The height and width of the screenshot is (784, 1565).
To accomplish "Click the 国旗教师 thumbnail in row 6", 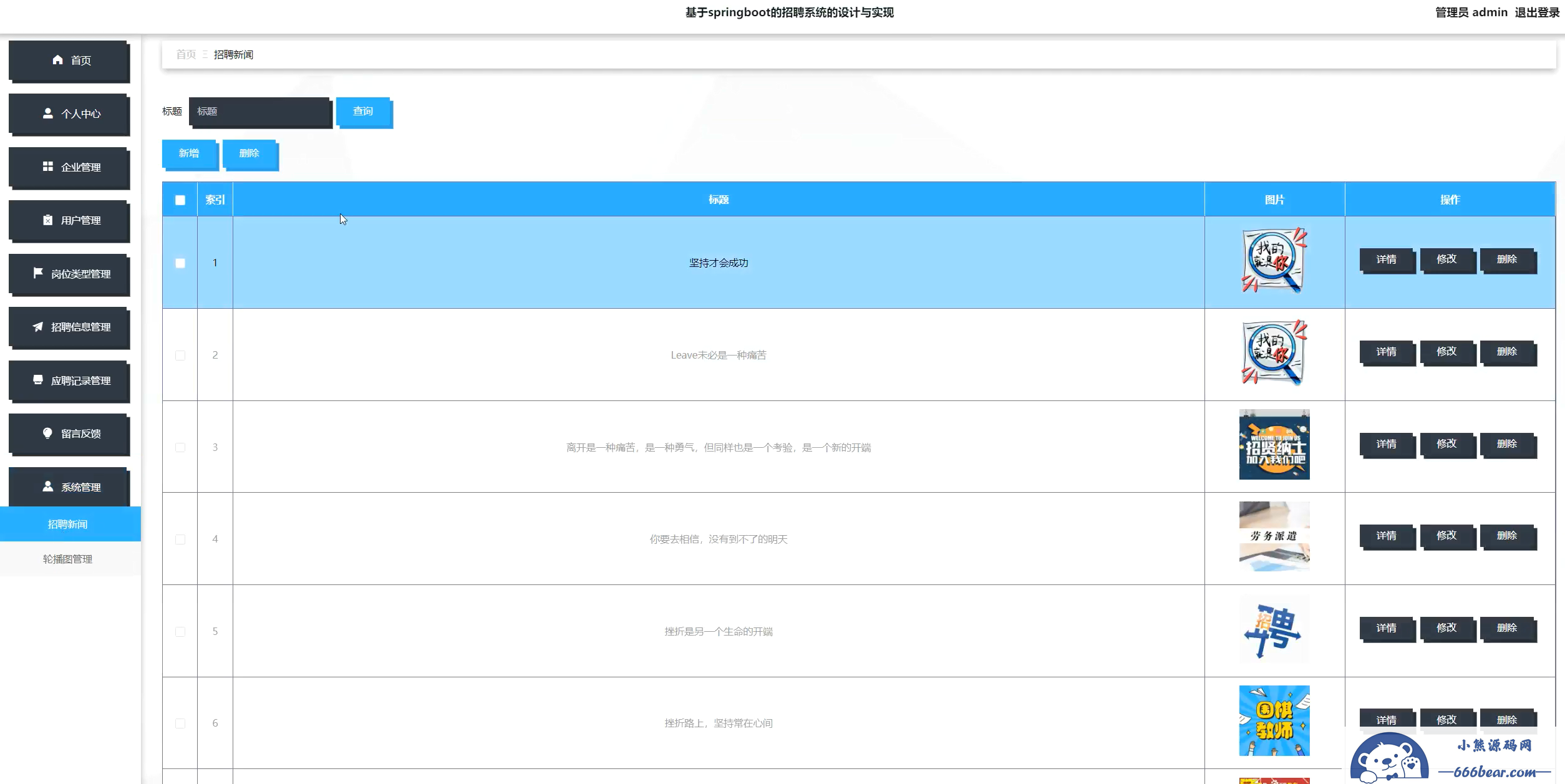I will 1274,720.
